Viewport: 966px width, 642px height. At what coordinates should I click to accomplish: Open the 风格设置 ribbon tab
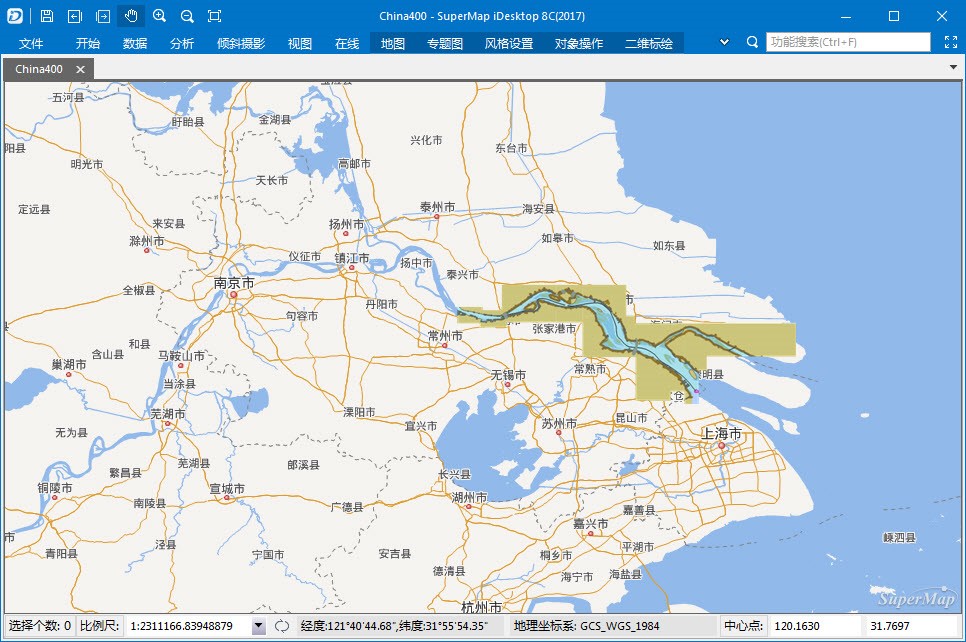coord(509,43)
